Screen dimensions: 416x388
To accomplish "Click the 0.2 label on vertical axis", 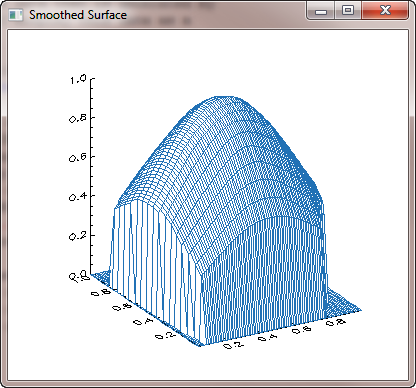I will [x=77, y=236].
